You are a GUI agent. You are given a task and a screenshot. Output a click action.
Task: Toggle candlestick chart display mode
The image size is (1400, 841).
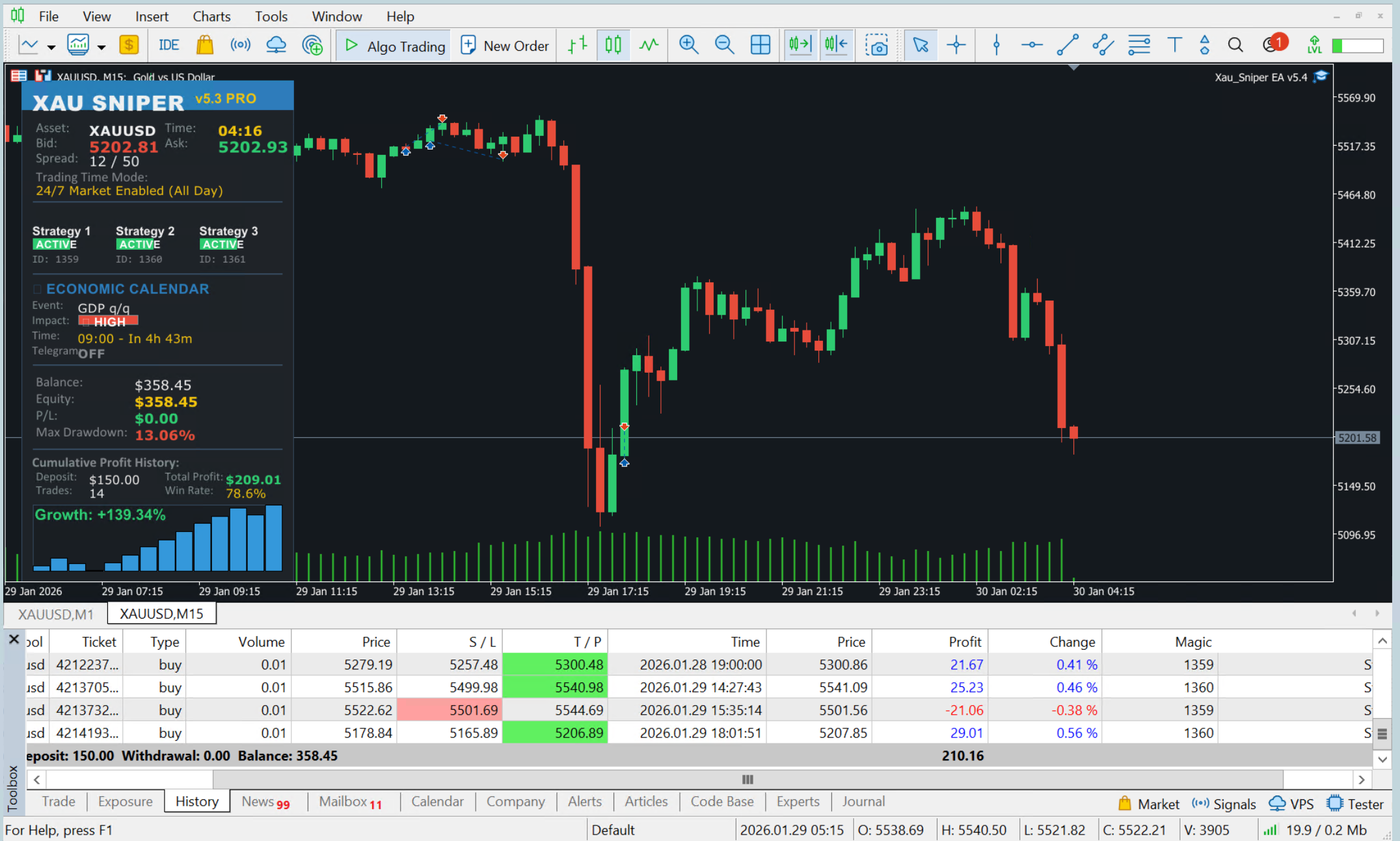(x=613, y=45)
